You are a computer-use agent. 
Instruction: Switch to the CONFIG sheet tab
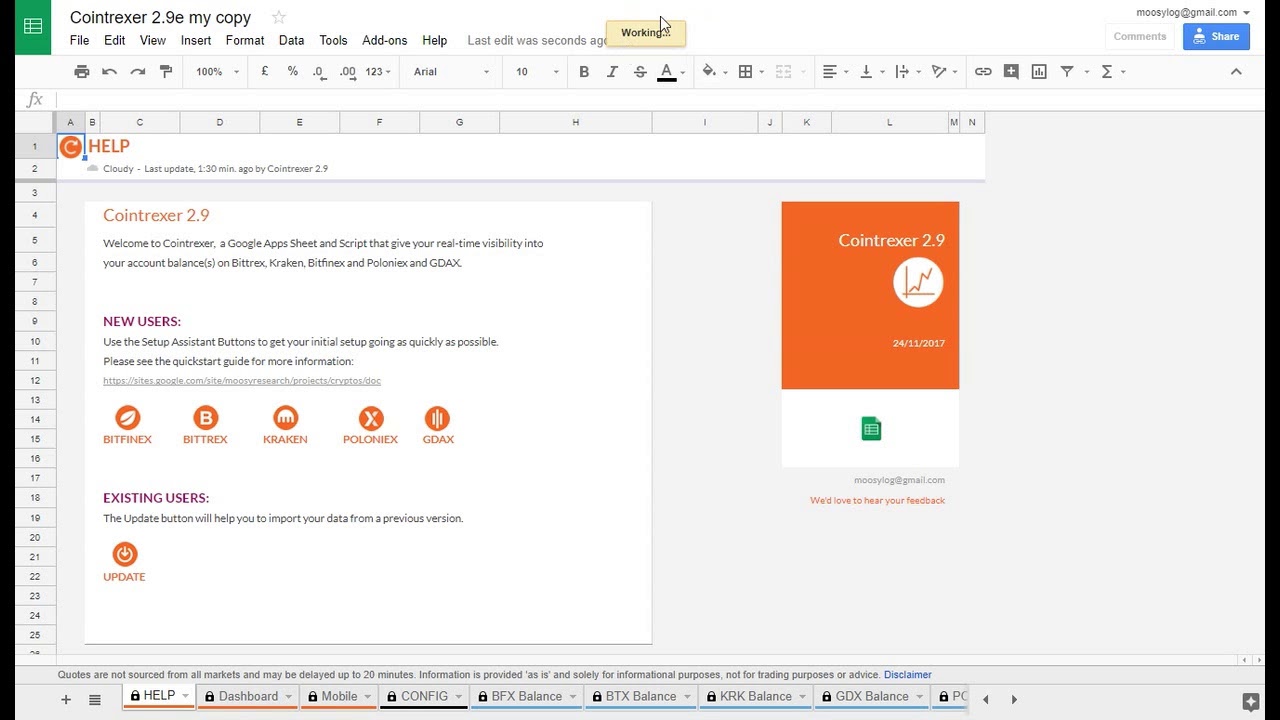424,697
